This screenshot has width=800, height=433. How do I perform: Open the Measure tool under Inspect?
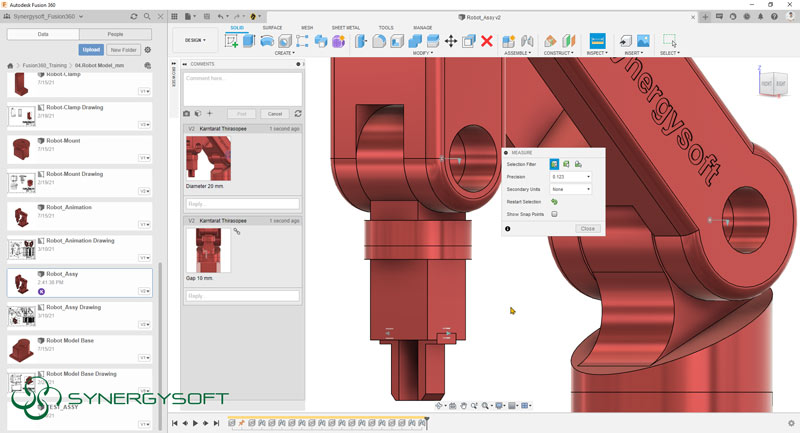click(597, 41)
